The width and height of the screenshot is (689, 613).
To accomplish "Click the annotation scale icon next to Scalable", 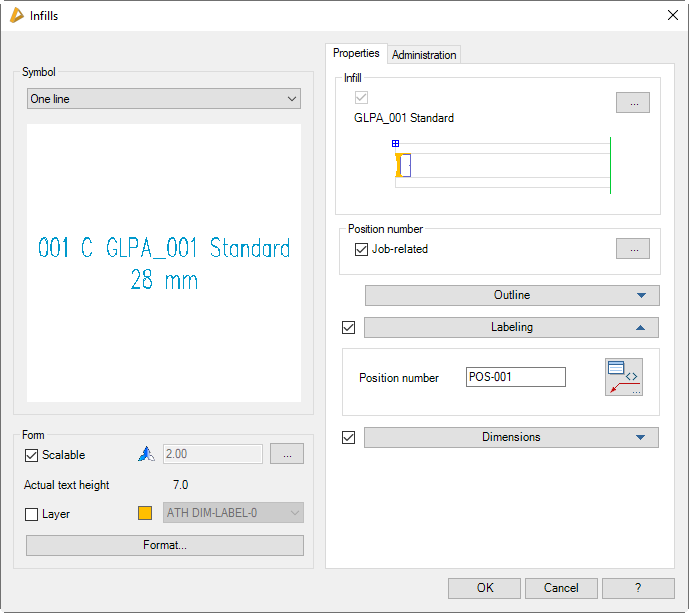I will click(x=145, y=454).
